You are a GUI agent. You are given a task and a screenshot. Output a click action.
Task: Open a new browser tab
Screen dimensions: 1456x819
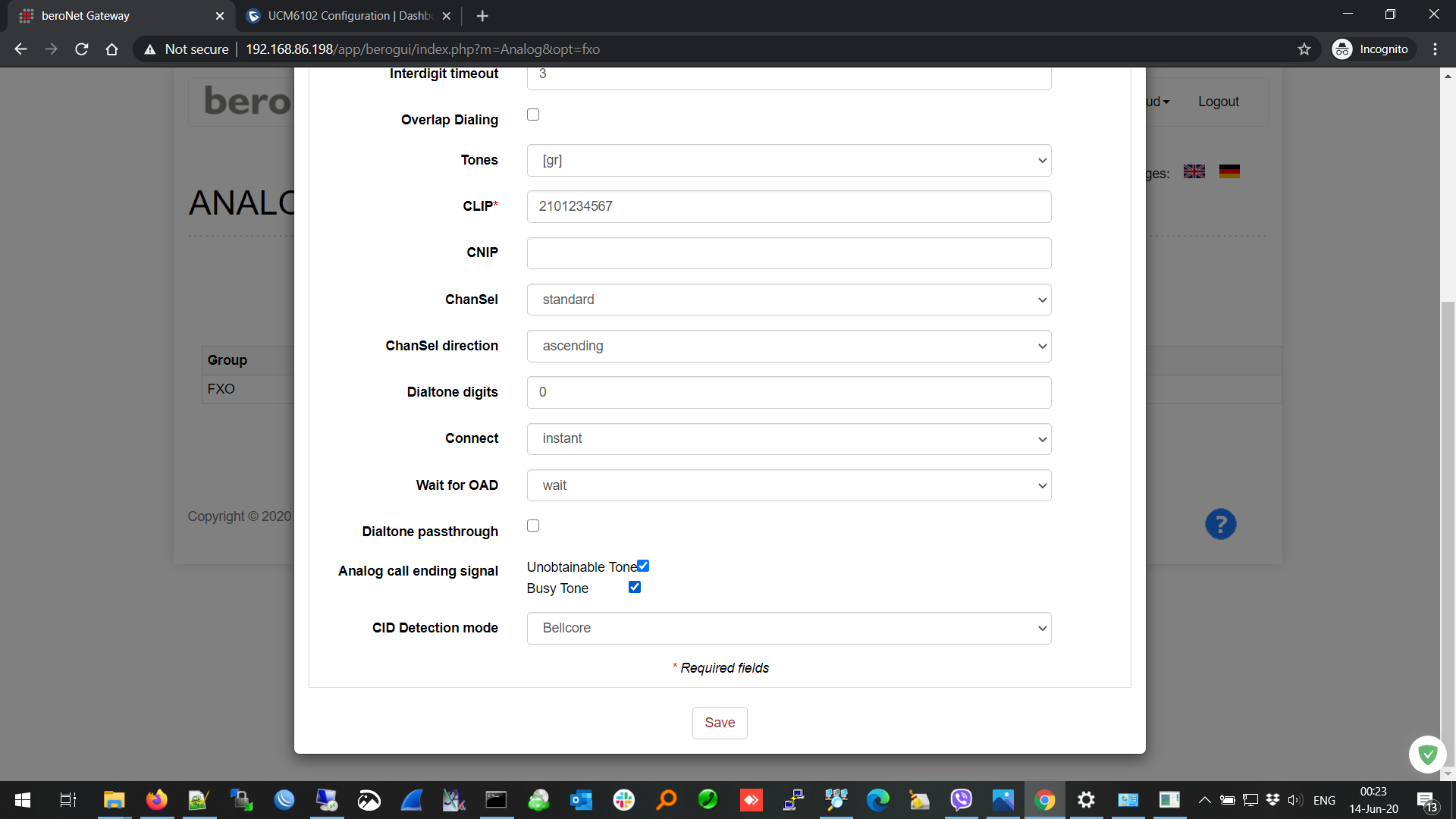pyautogui.click(x=482, y=16)
